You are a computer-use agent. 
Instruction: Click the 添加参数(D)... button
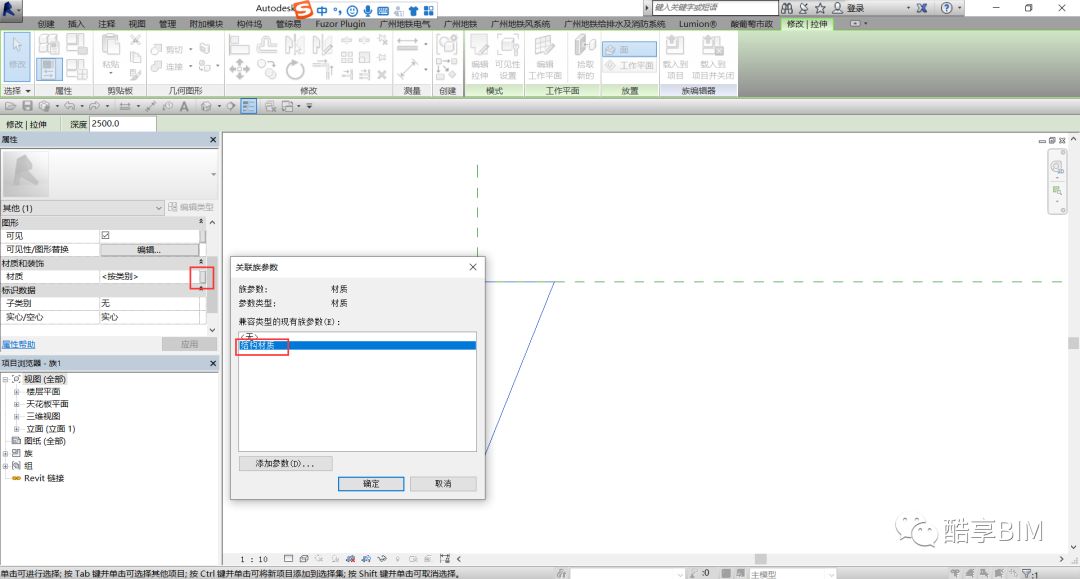click(285, 463)
